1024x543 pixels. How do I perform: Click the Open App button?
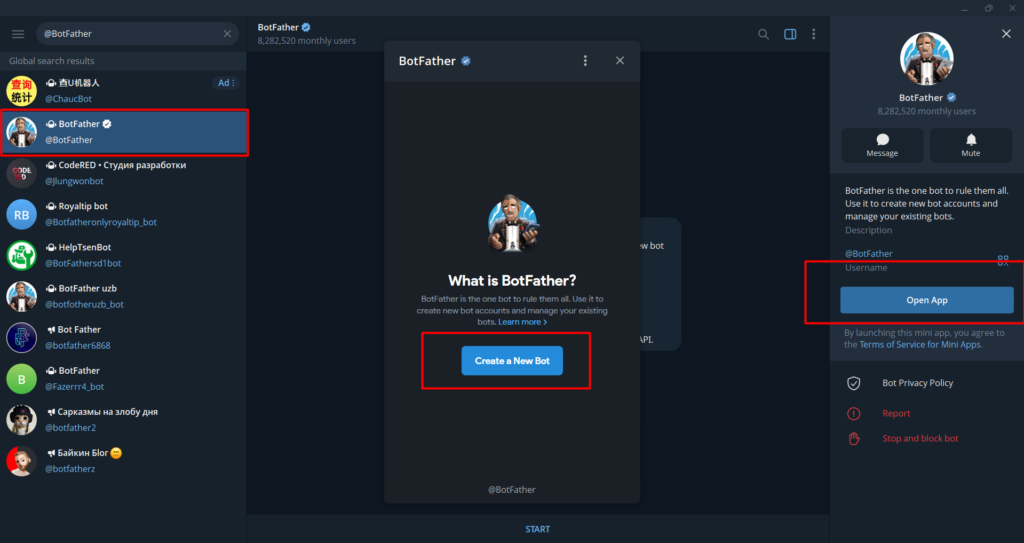tap(927, 301)
